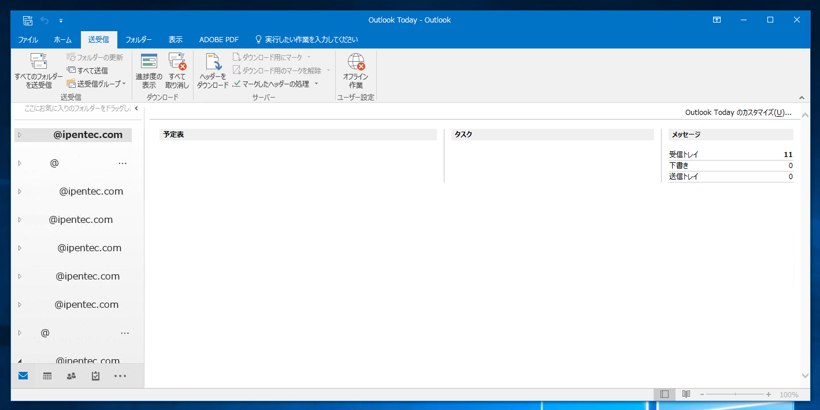Click the zoom slider in status bar
Screen dimensions: 820x410
point(735,394)
